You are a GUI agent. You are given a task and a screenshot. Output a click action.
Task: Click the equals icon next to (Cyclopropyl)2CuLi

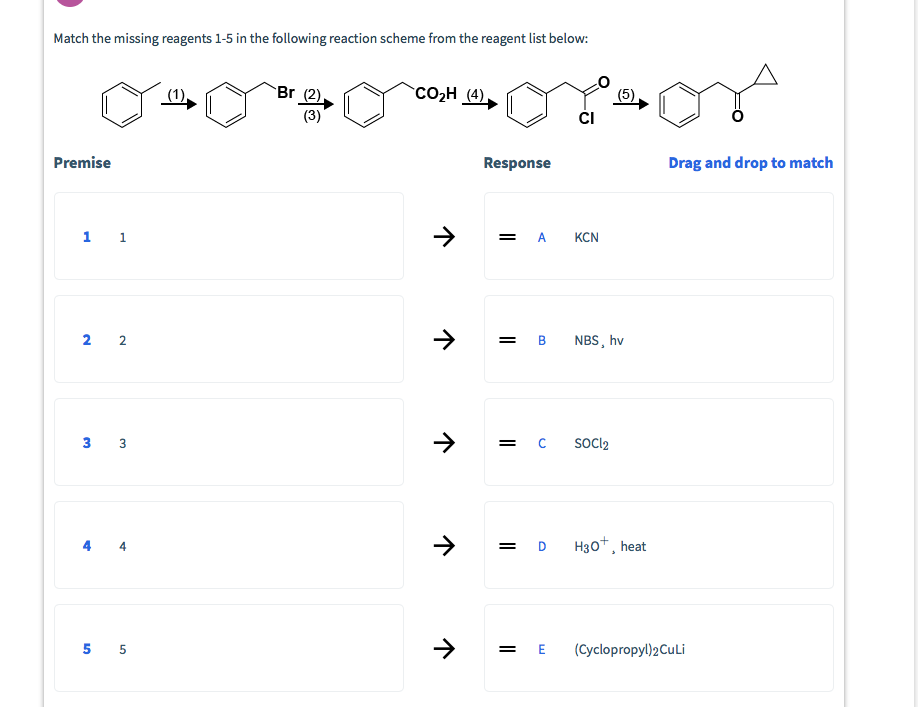(506, 648)
